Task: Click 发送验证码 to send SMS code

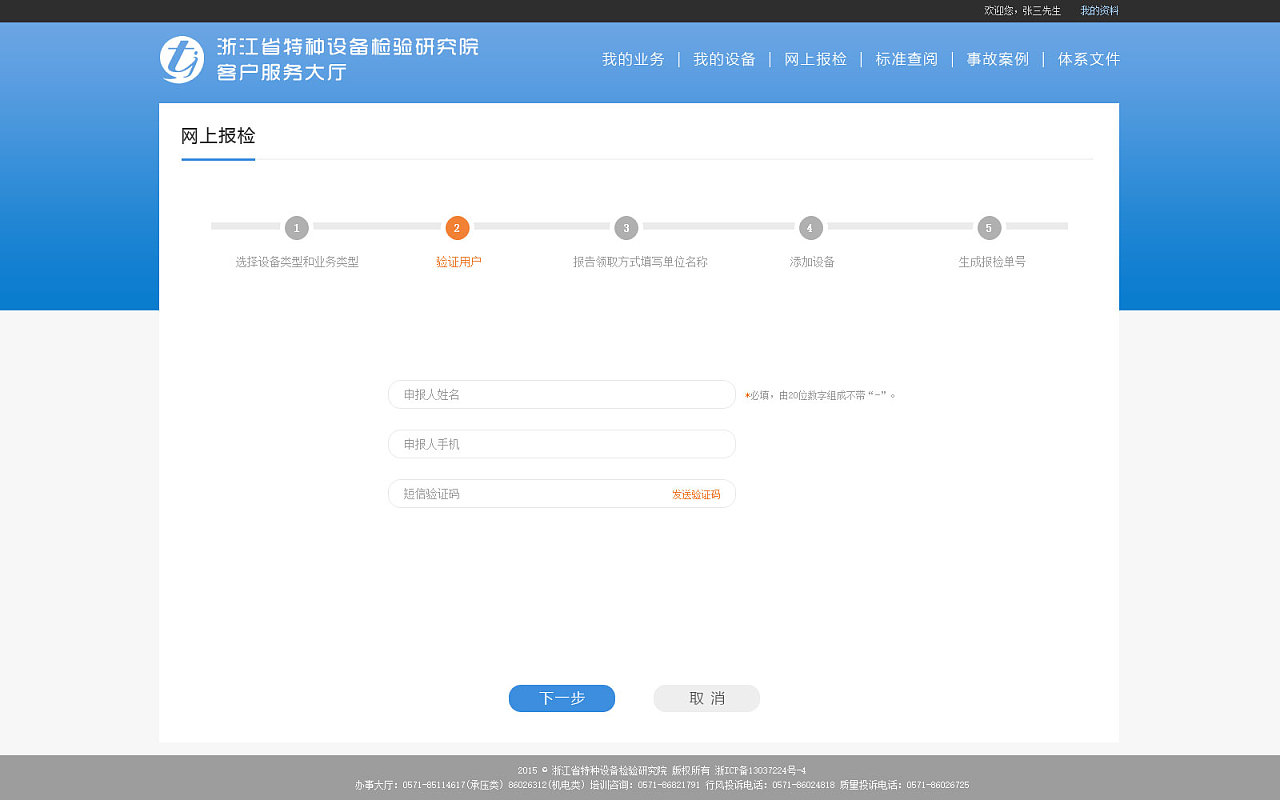Action: (x=697, y=494)
